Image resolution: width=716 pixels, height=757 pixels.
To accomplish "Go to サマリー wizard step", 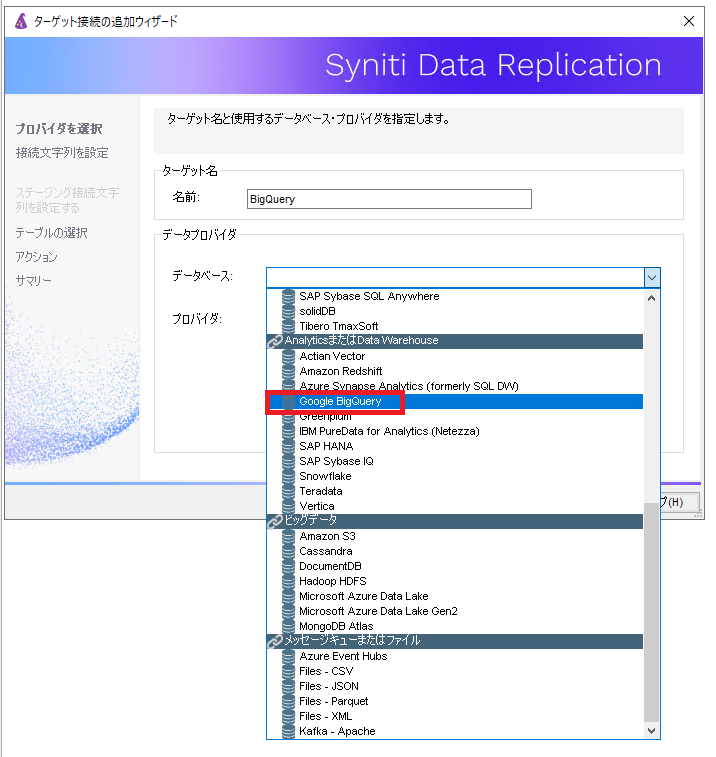I will tap(33, 280).
